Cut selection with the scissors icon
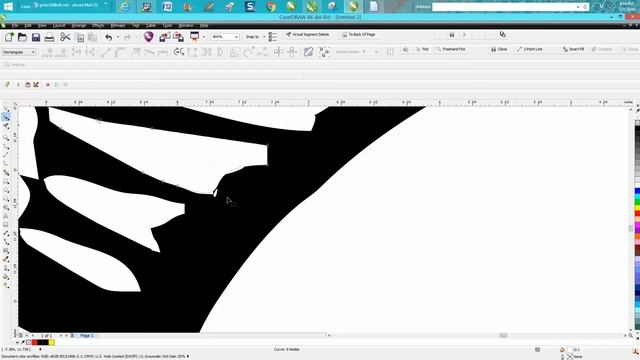The width and height of the screenshot is (640, 360). 65,37
